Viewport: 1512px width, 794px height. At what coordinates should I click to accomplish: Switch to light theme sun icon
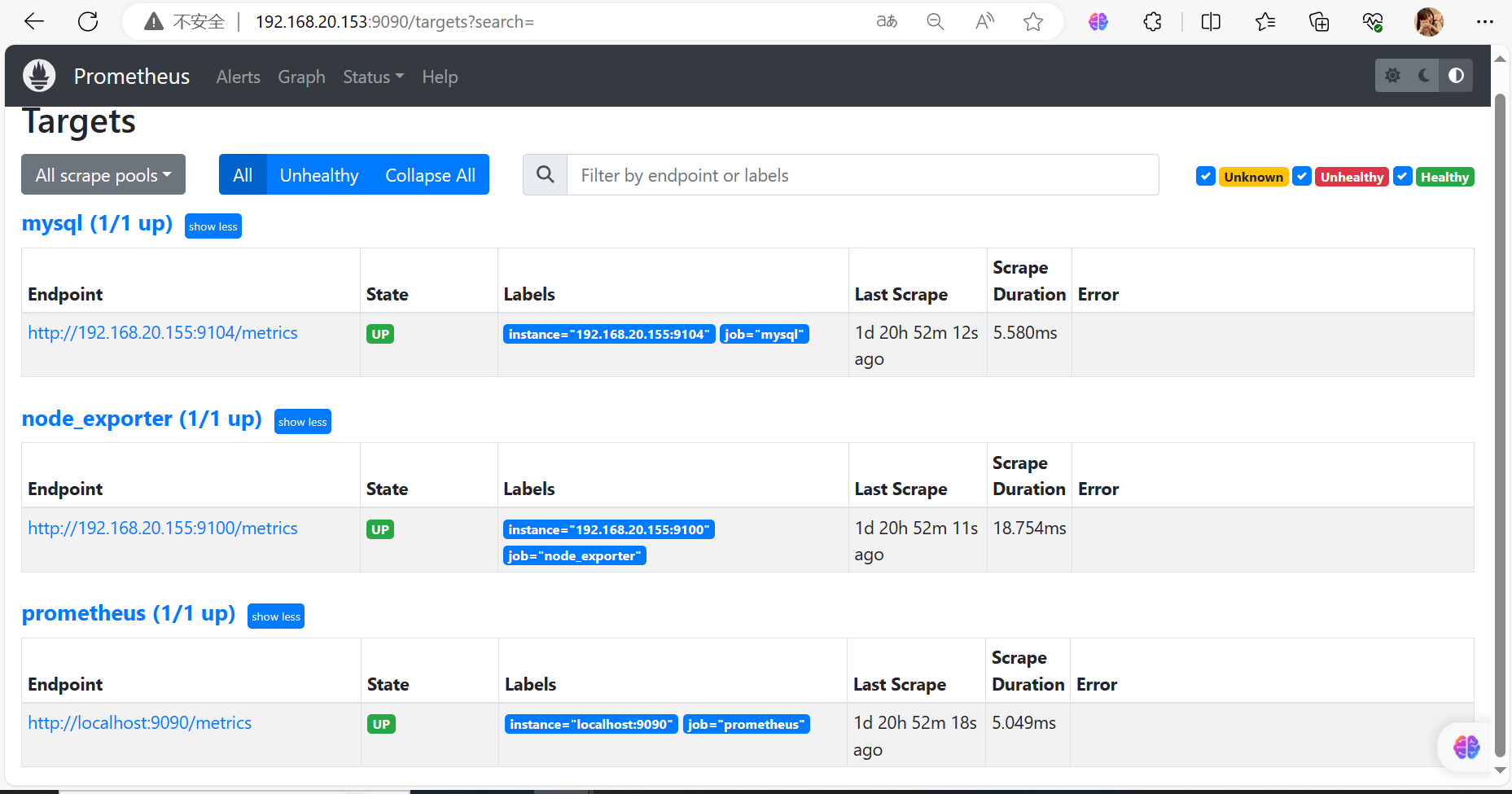[x=1392, y=76]
